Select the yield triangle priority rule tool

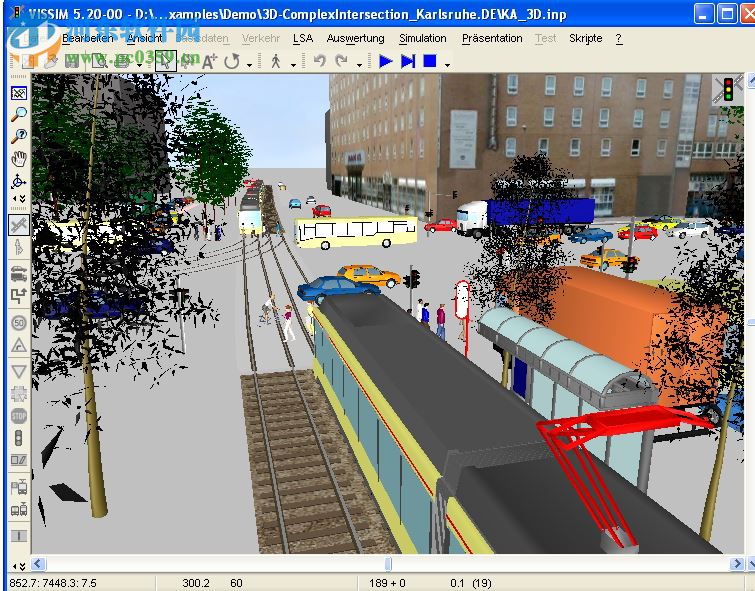19,371
